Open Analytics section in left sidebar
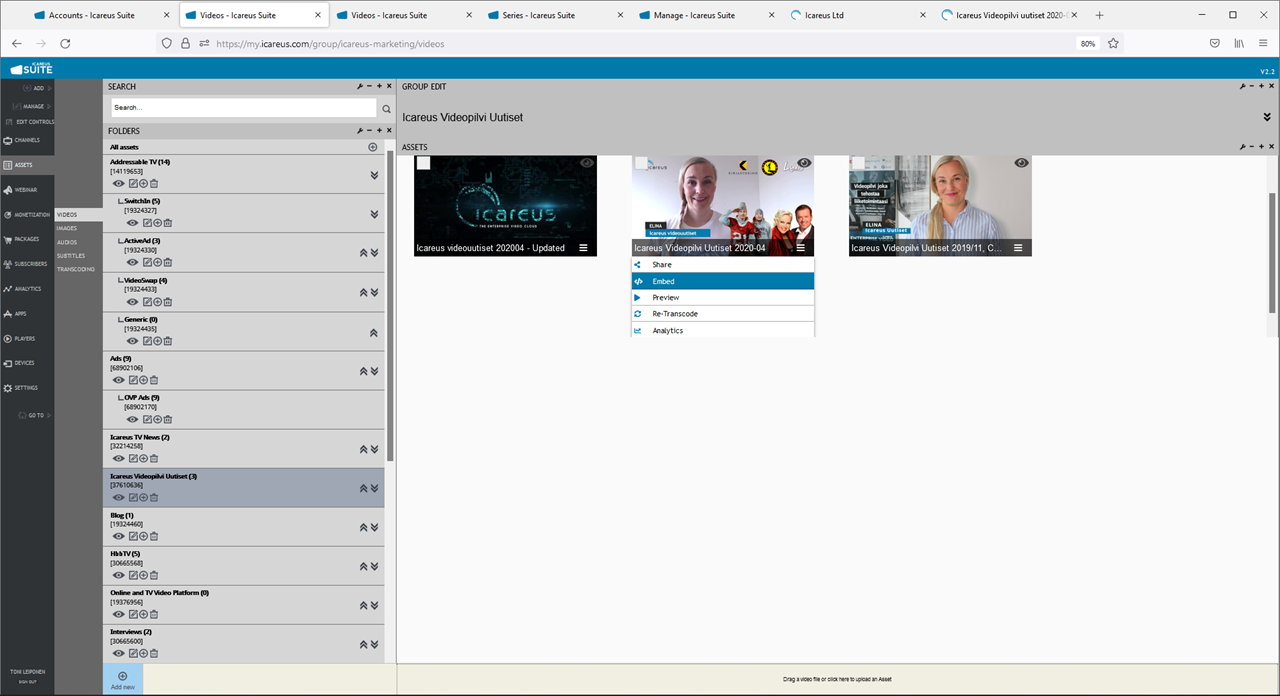The height and width of the screenshot is (696, 1280). (28, 289)
